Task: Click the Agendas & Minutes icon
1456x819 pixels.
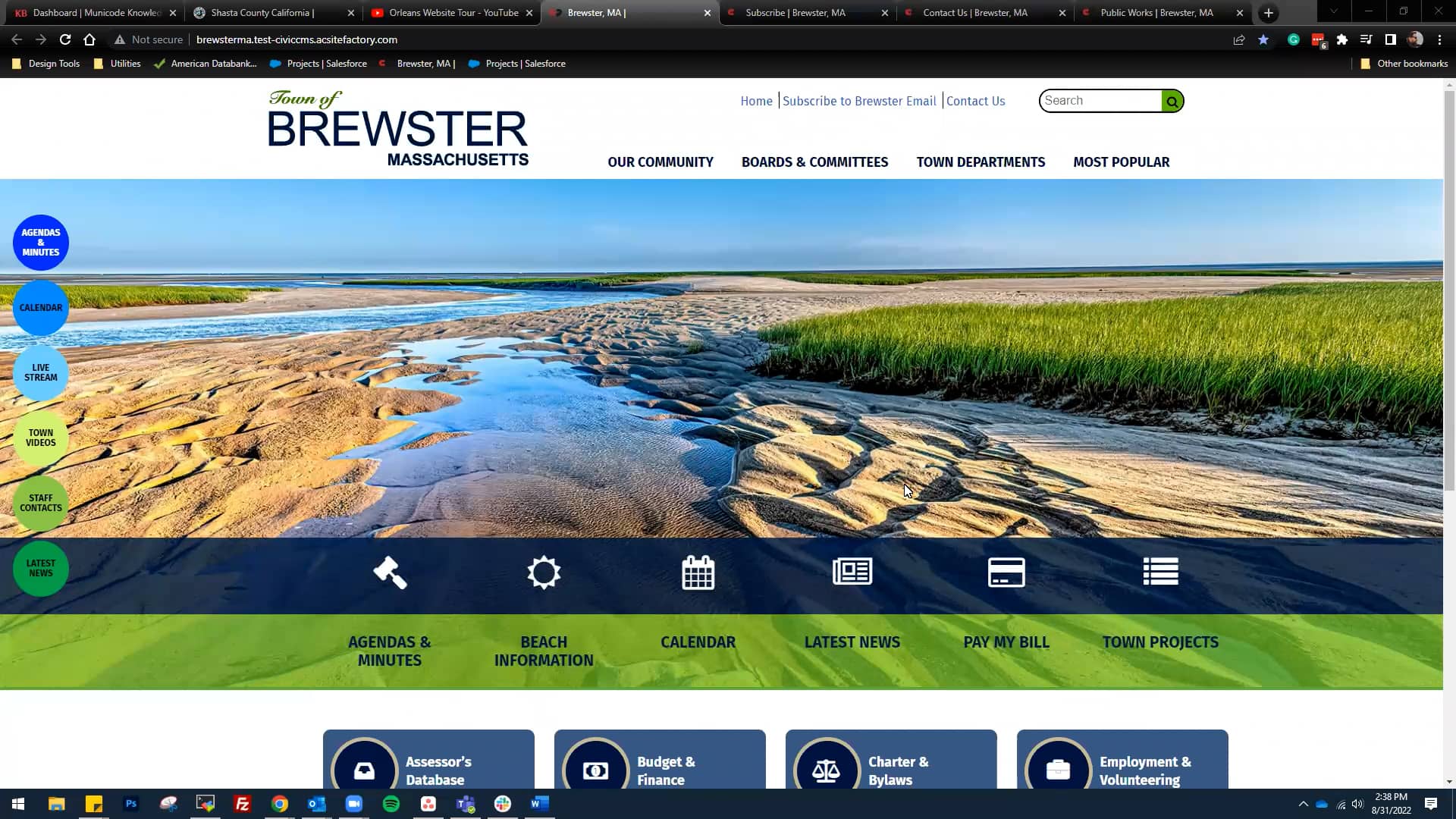Action: click(389, 571)
